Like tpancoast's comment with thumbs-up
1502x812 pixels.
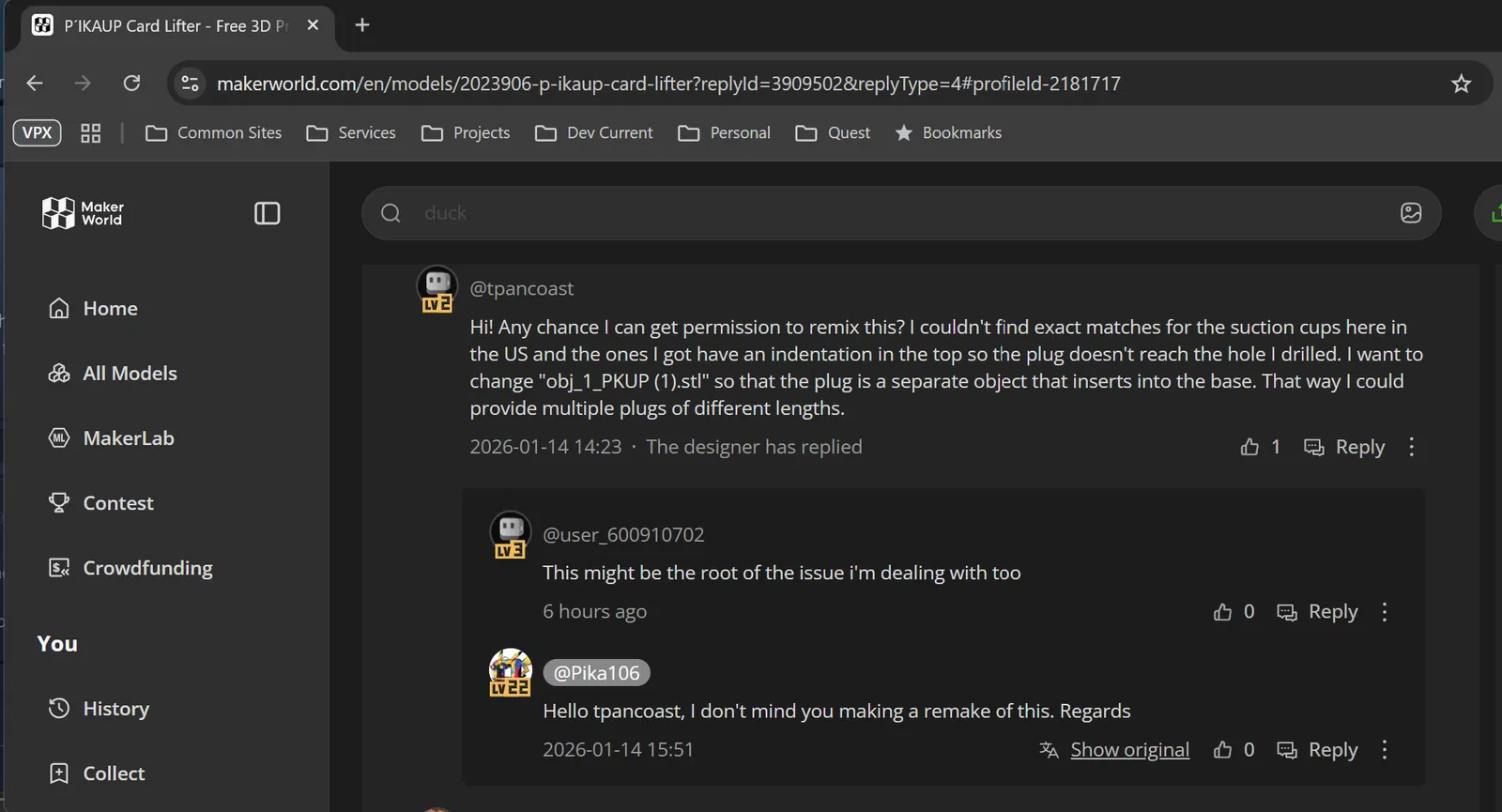click(1249, 447)
